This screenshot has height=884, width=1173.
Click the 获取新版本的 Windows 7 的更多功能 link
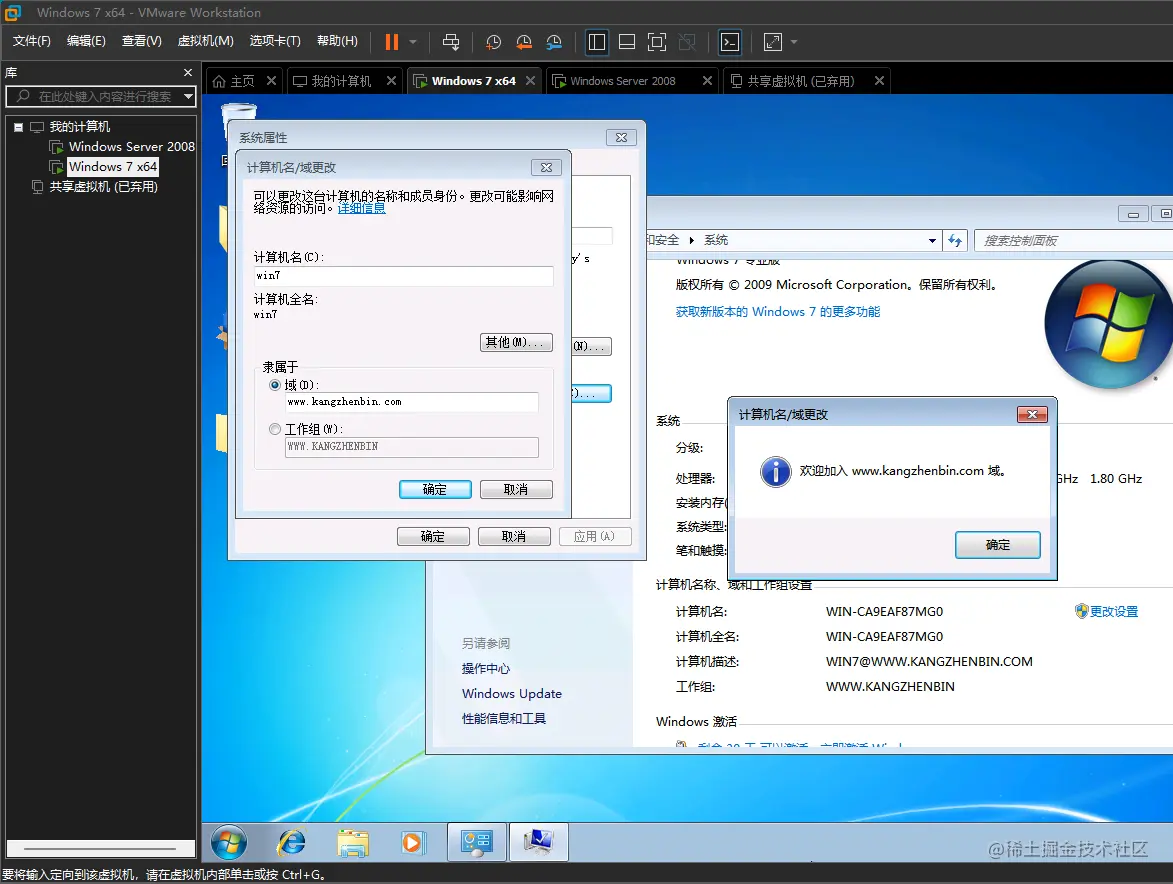click(x=777, y=312)
